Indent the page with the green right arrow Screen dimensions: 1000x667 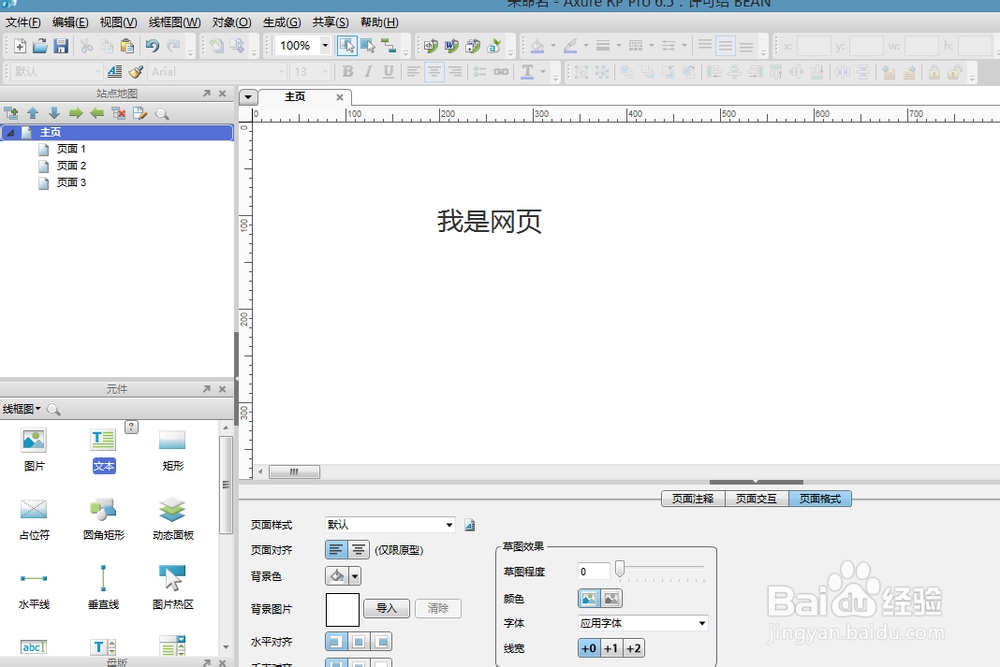(76, 114)
